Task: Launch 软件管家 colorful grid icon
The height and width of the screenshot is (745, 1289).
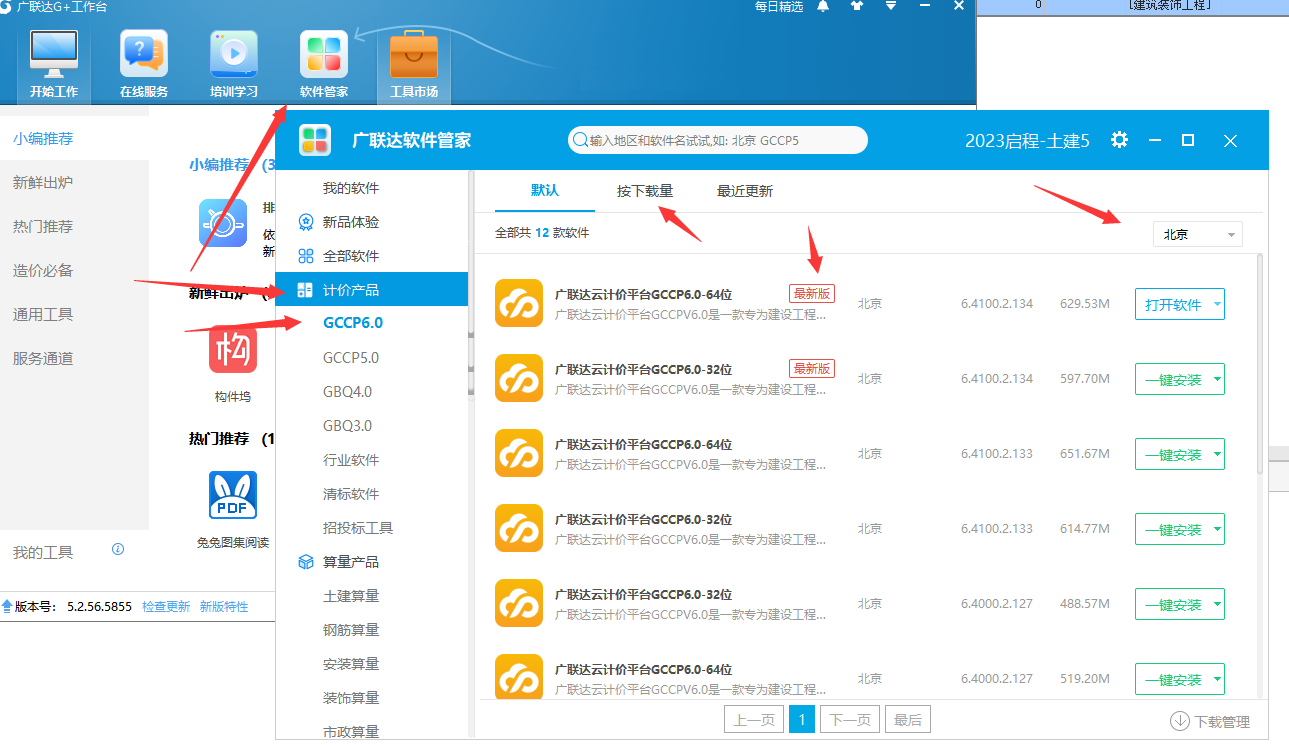Action: 324,54
